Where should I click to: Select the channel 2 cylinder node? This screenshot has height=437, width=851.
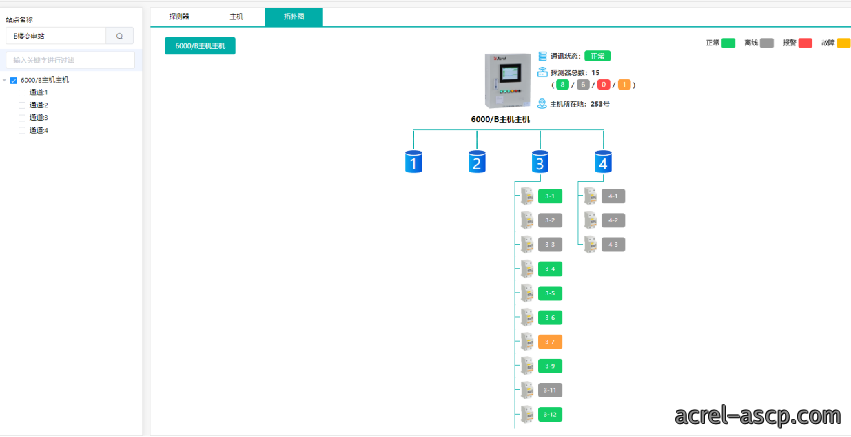click(x=477, y=162)
